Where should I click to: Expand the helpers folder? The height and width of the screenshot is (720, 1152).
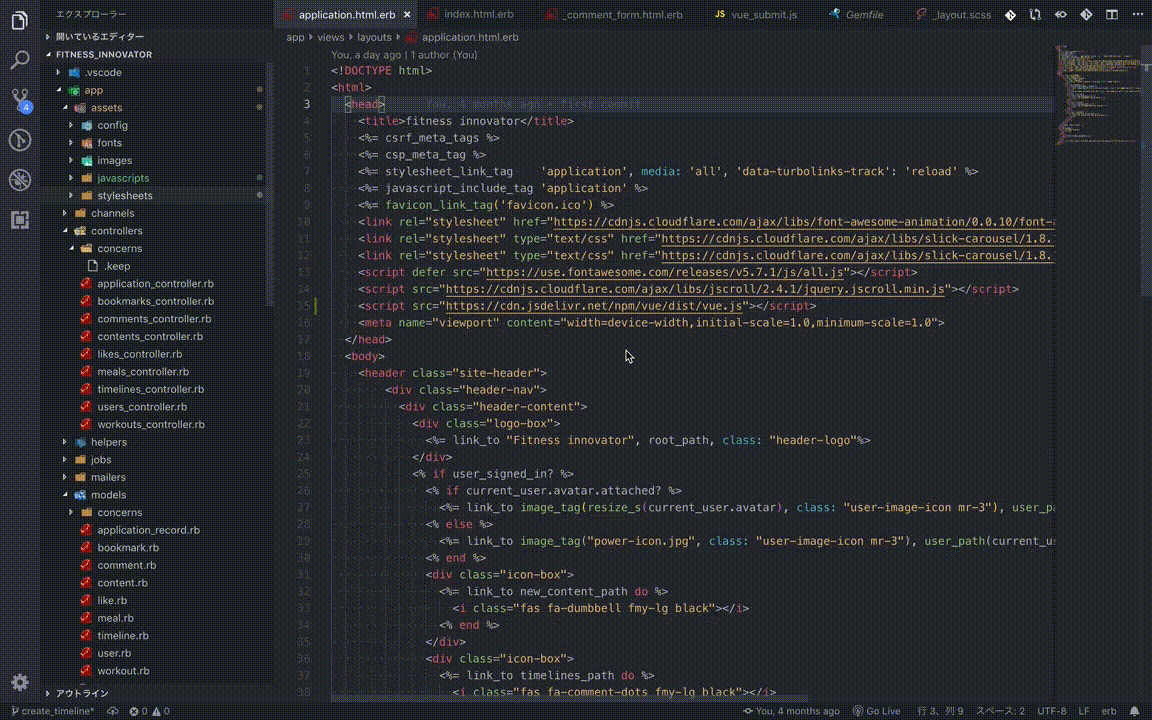pos(108,441)
